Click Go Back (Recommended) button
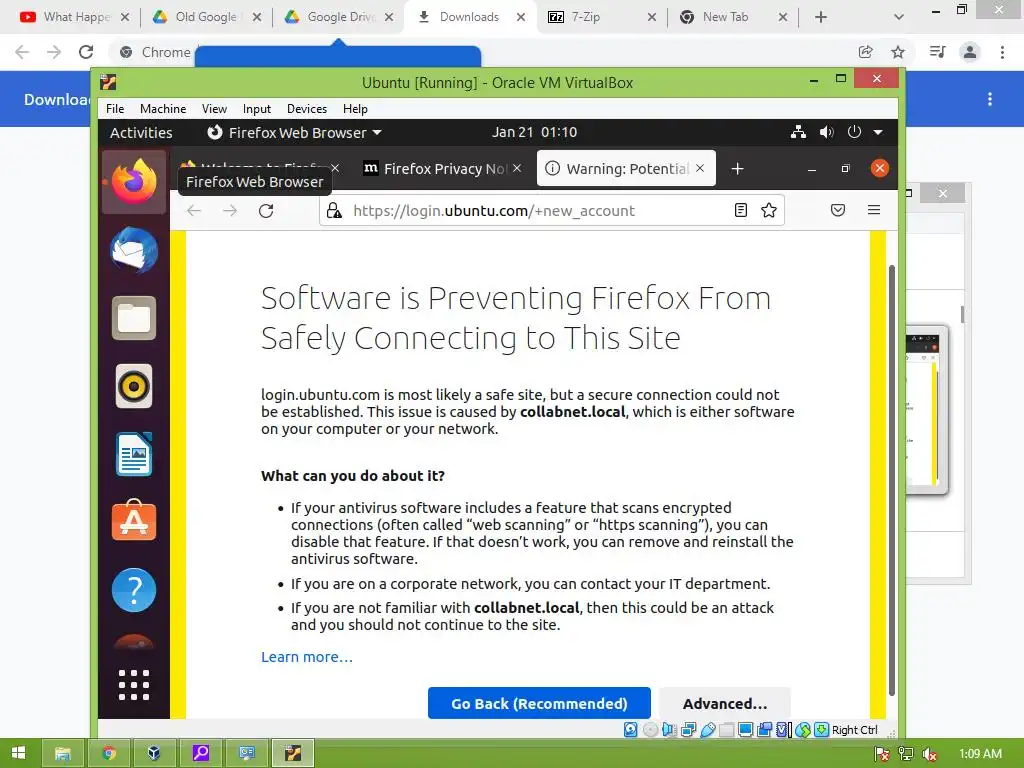 [539, 703]
